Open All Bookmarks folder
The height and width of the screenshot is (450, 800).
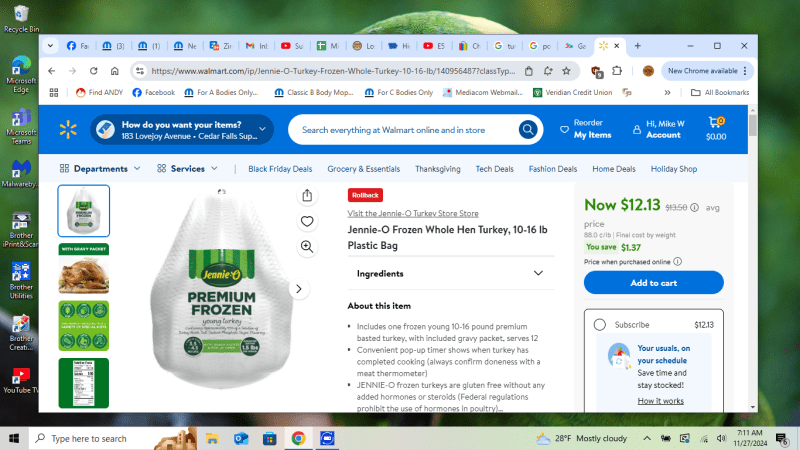pyautogui.click(x=720, y=92)
